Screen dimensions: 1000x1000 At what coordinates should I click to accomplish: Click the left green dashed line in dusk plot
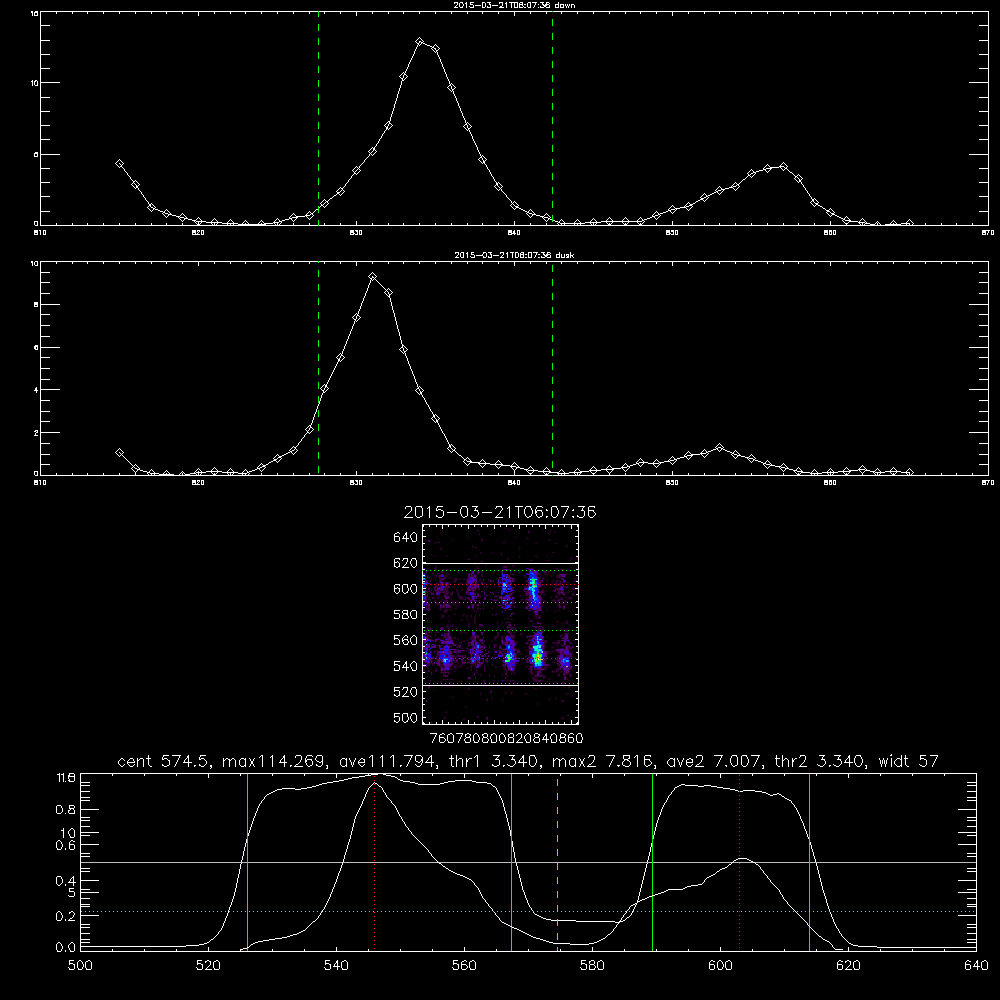pyautogui.click(x=318, y=369)
